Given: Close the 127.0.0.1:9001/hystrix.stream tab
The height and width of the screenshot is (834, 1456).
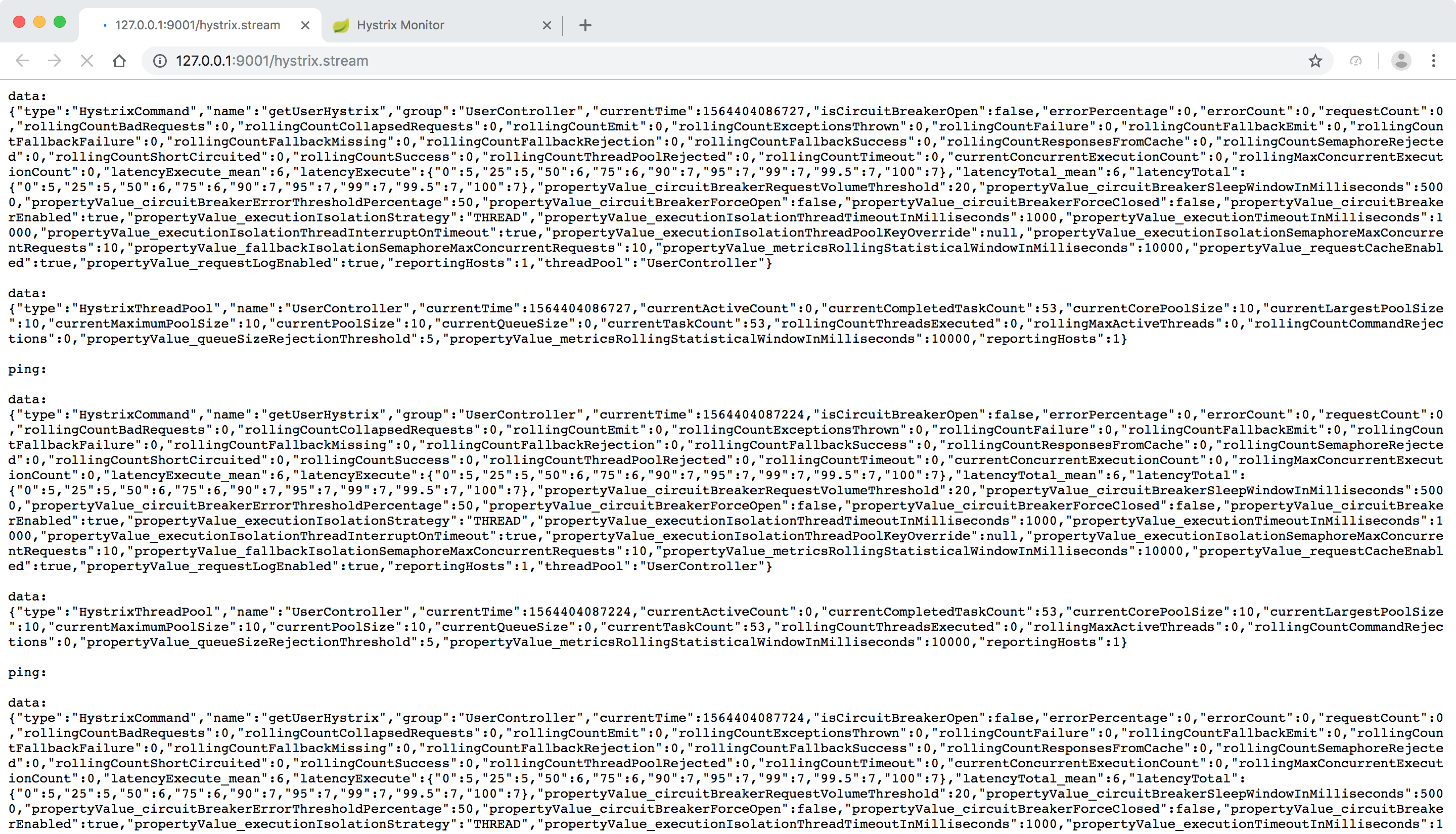Looking at the screenshot, I should 305,25.
